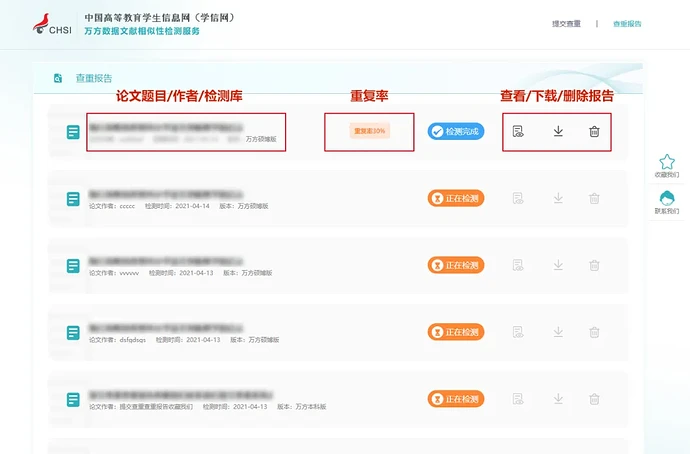This screenshot has width=690, height=454.
Task: Click 正在检测 badge in vvvvvv row
Action: tap(456, 265)
